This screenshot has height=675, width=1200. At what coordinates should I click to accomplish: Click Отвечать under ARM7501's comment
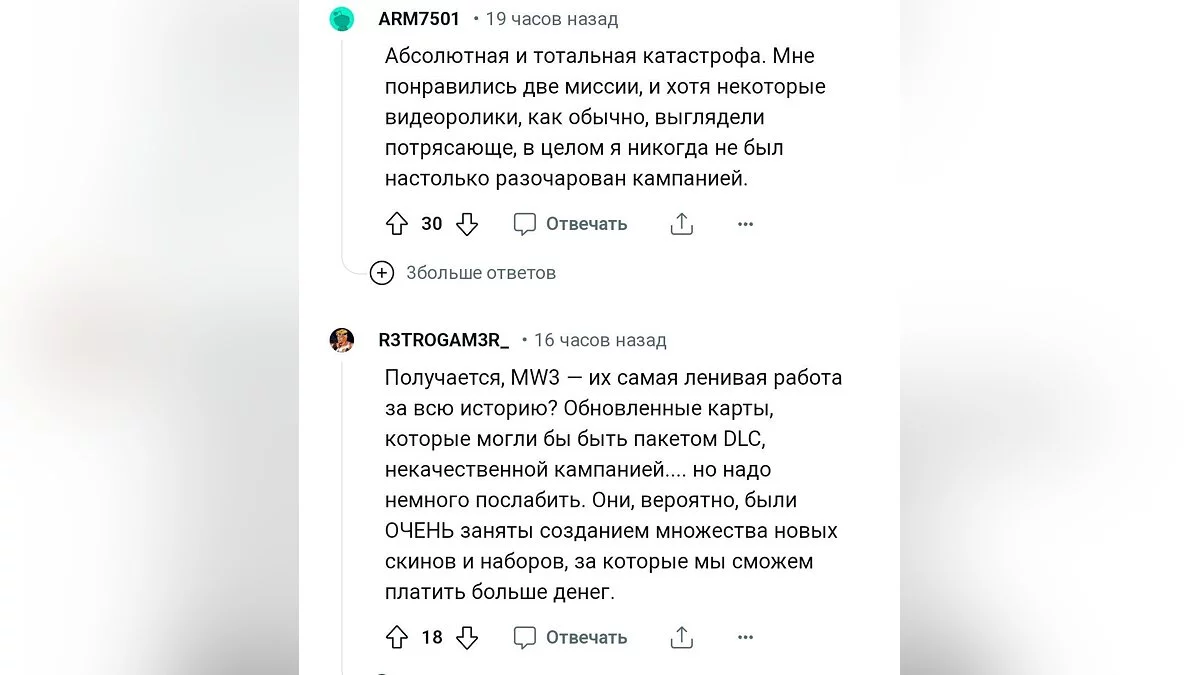click(x=571, y=224)
